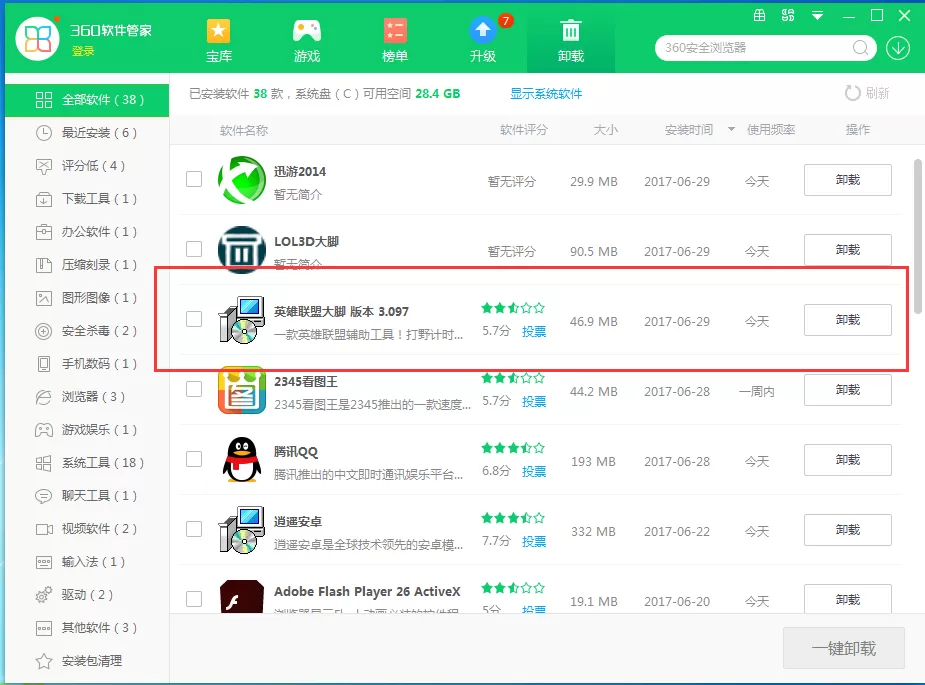925x685 pixels.
Task: Click 投票 for 腾讯QQ
Action: (534, 471)
